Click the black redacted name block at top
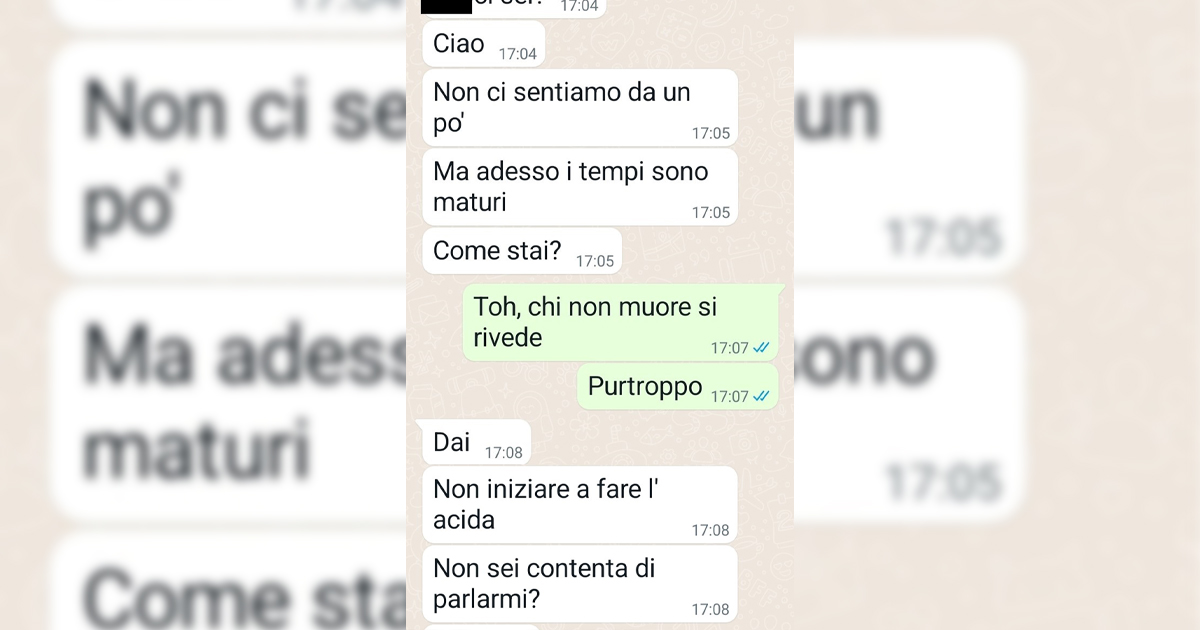 tap(447, 6)
